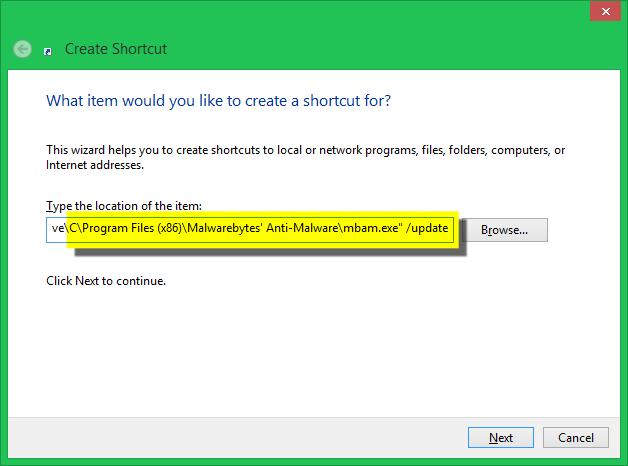Click the 'Click Next to continue.' text
The width and height of the screenshot is (628, 466).
pyautogui.click(x=106, y=281)
